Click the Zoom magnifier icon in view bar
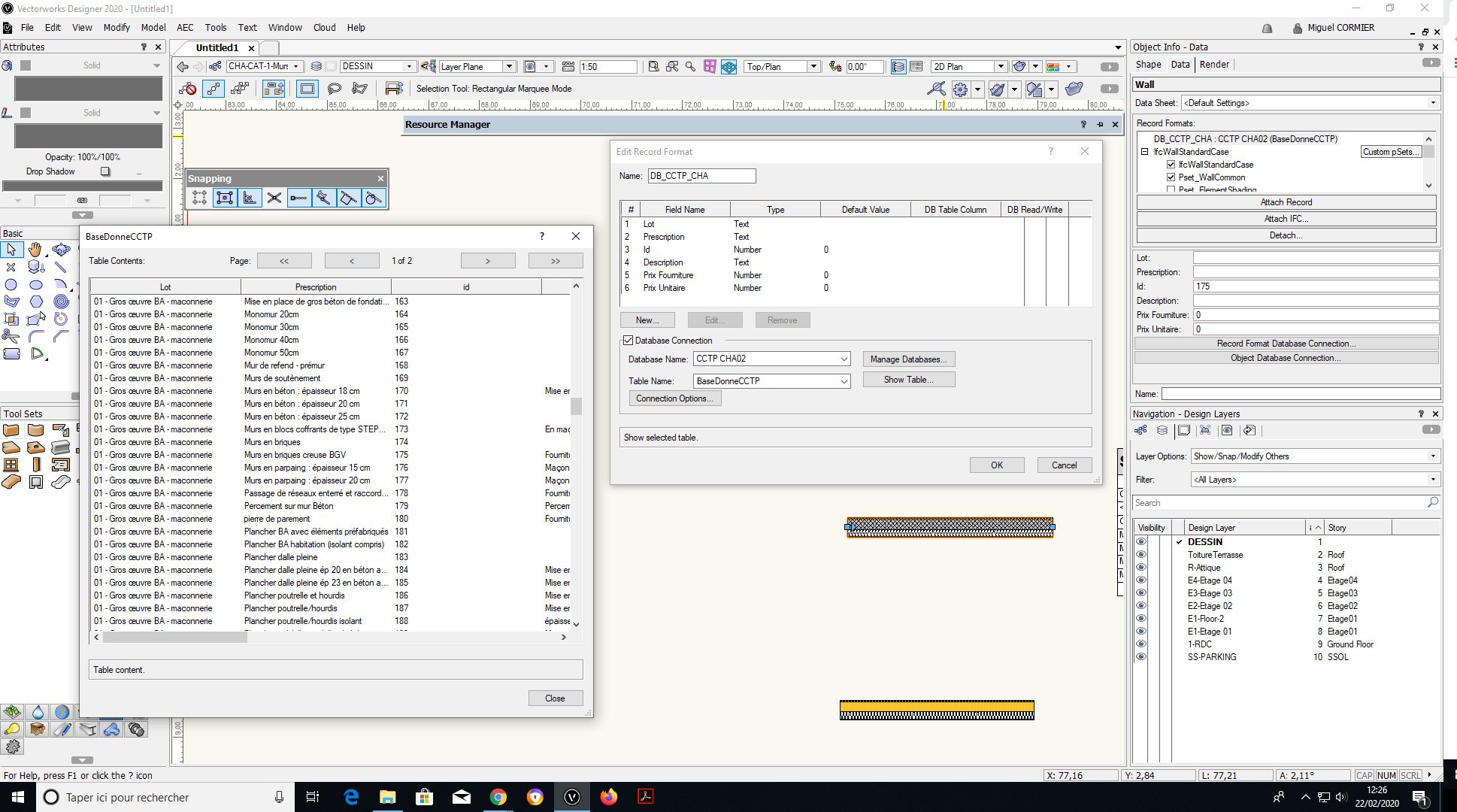Screen dimensions: 1457x812 [689, 66]
